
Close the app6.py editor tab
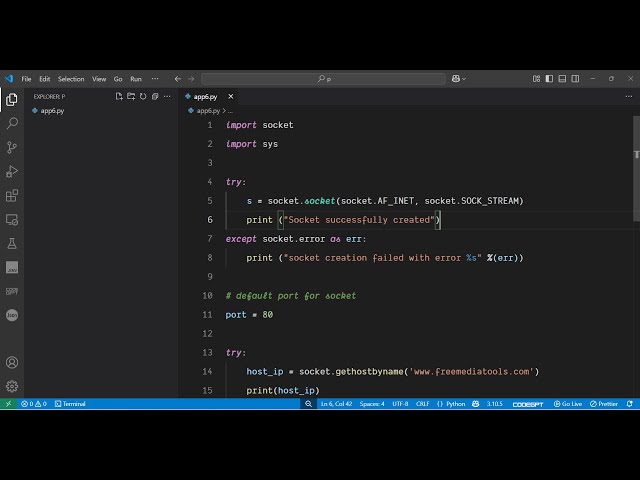pyautogui.click(x=231, y=97)
